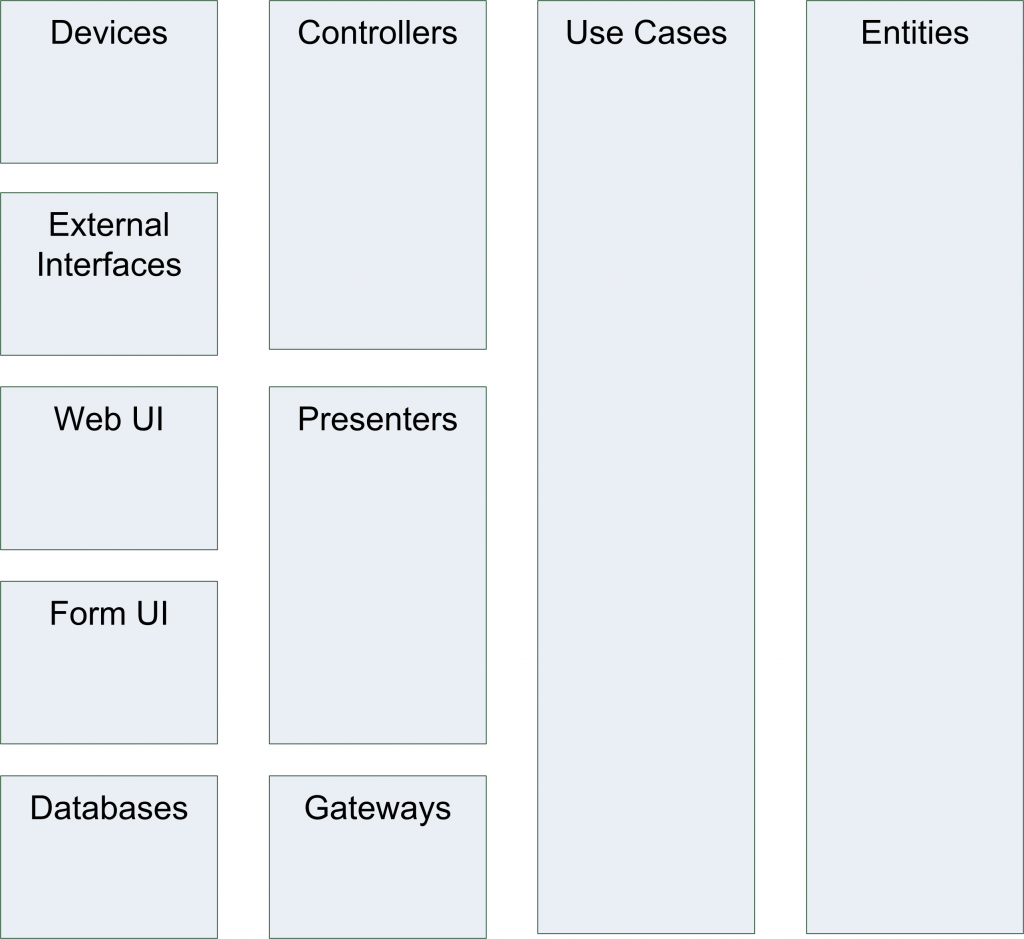The image size is (1024, 939).
Task: Click the 'External Interfaces' label text
Action: pyautogui.click(x=109, y=245)
